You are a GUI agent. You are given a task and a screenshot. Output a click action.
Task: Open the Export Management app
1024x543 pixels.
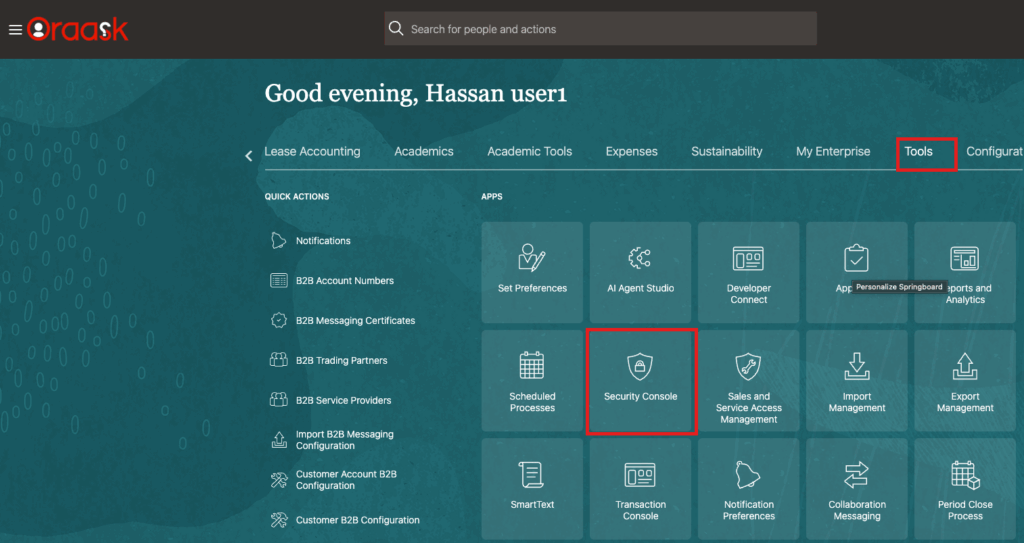965,381
